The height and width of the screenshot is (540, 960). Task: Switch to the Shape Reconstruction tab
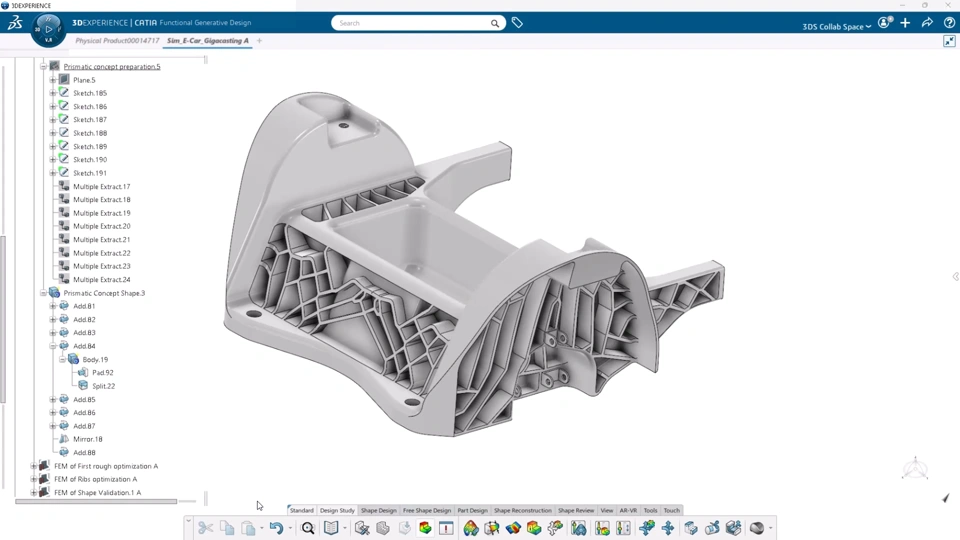point(522,510)
